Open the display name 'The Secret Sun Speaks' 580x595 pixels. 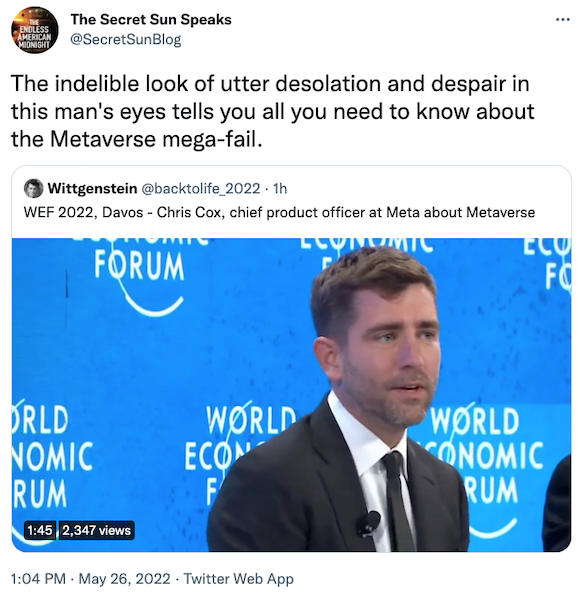(x=151, y=19)
